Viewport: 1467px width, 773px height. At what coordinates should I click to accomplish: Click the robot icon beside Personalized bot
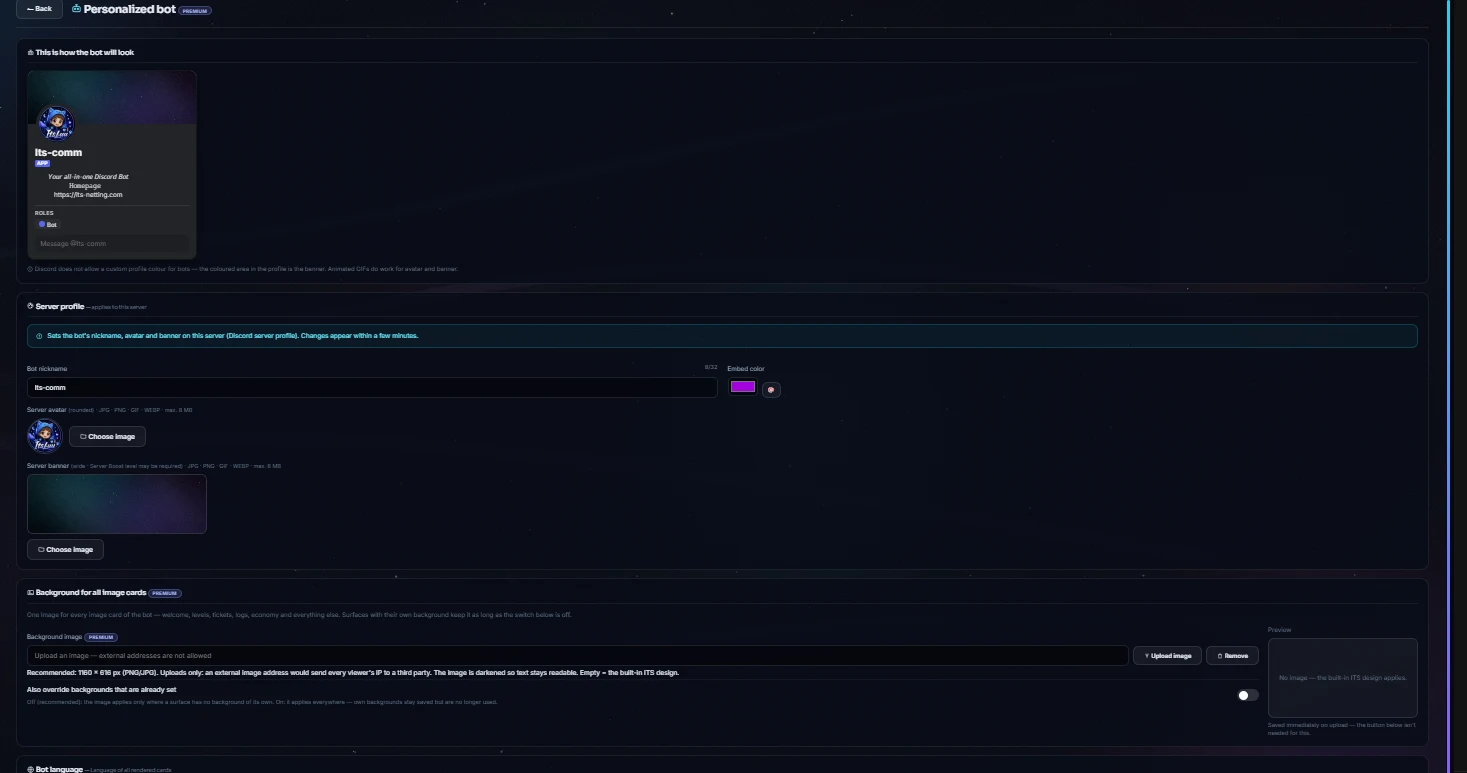coord(77,9)
